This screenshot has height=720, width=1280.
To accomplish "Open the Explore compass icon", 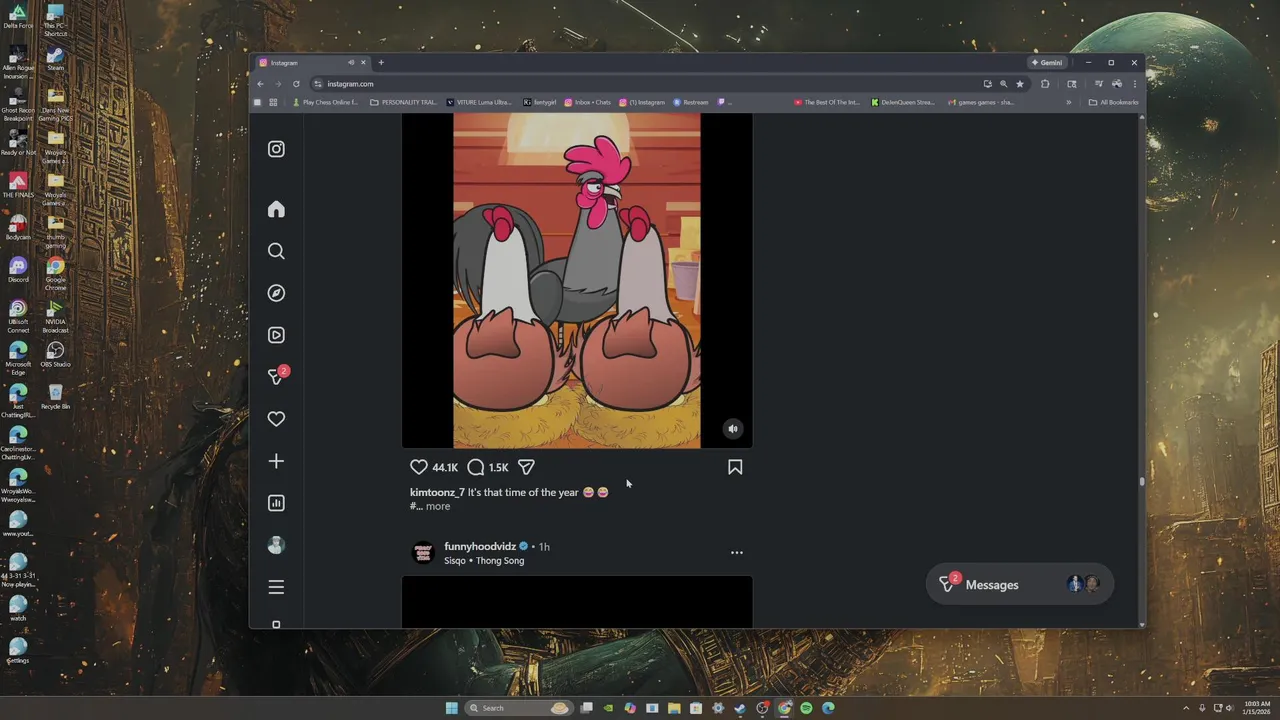I will tap(276, 293).
